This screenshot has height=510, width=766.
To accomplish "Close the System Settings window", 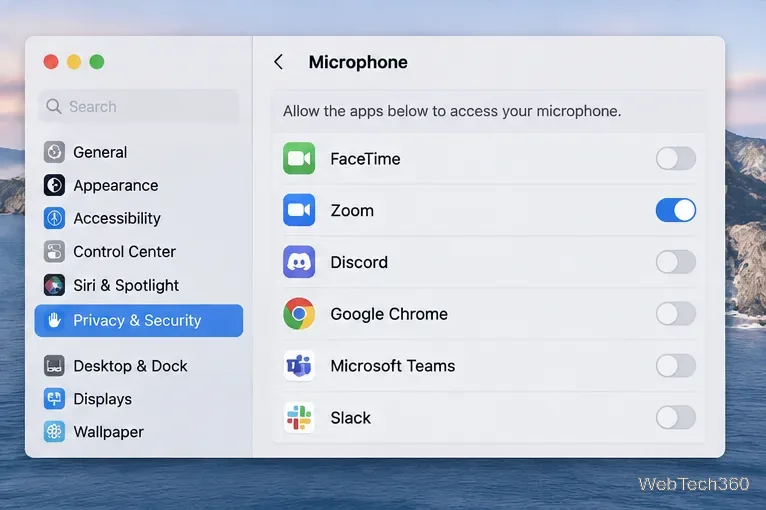I will click(51, 62).
